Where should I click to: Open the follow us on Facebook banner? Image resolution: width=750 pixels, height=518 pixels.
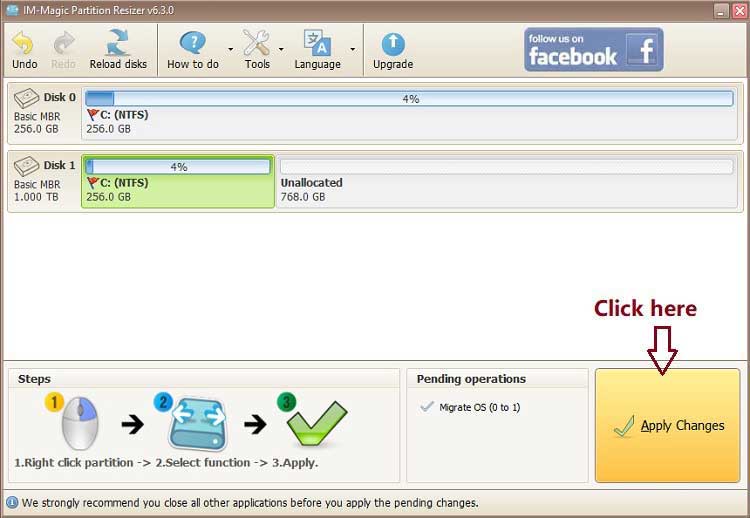594,49
